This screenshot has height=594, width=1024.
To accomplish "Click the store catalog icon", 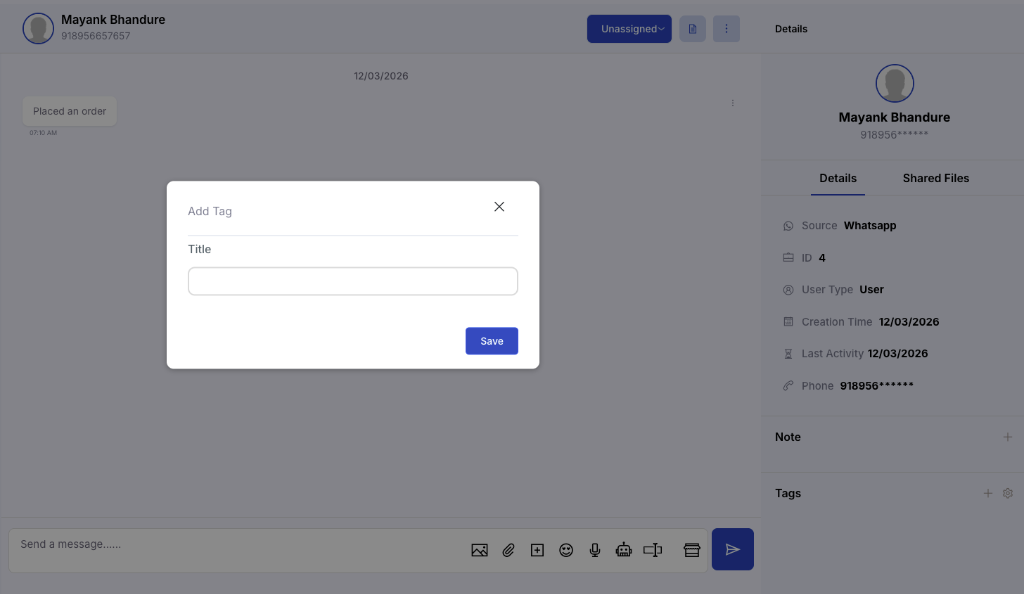I will [x=692, y=550].
